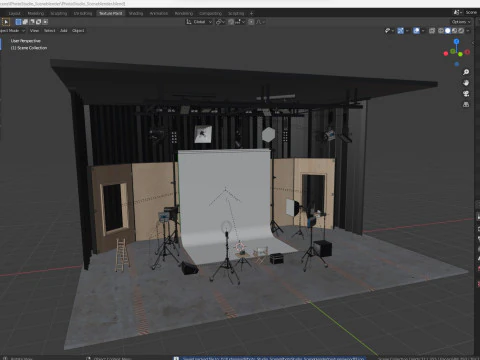Switch to the Sculpting workspace tab
The image size is (480, 360).
point(59,13)
